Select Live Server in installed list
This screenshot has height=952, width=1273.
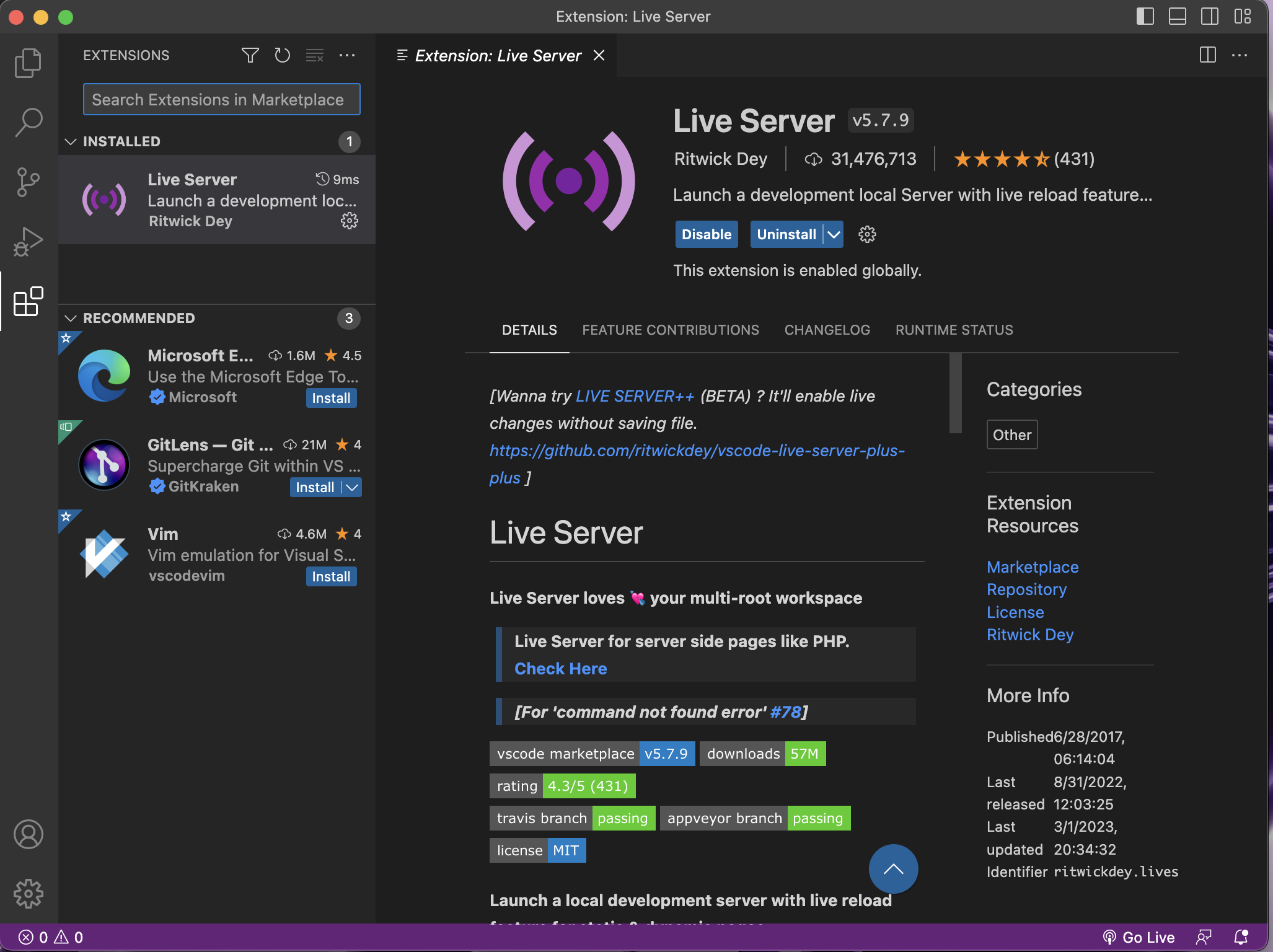[x=217, y=200]
